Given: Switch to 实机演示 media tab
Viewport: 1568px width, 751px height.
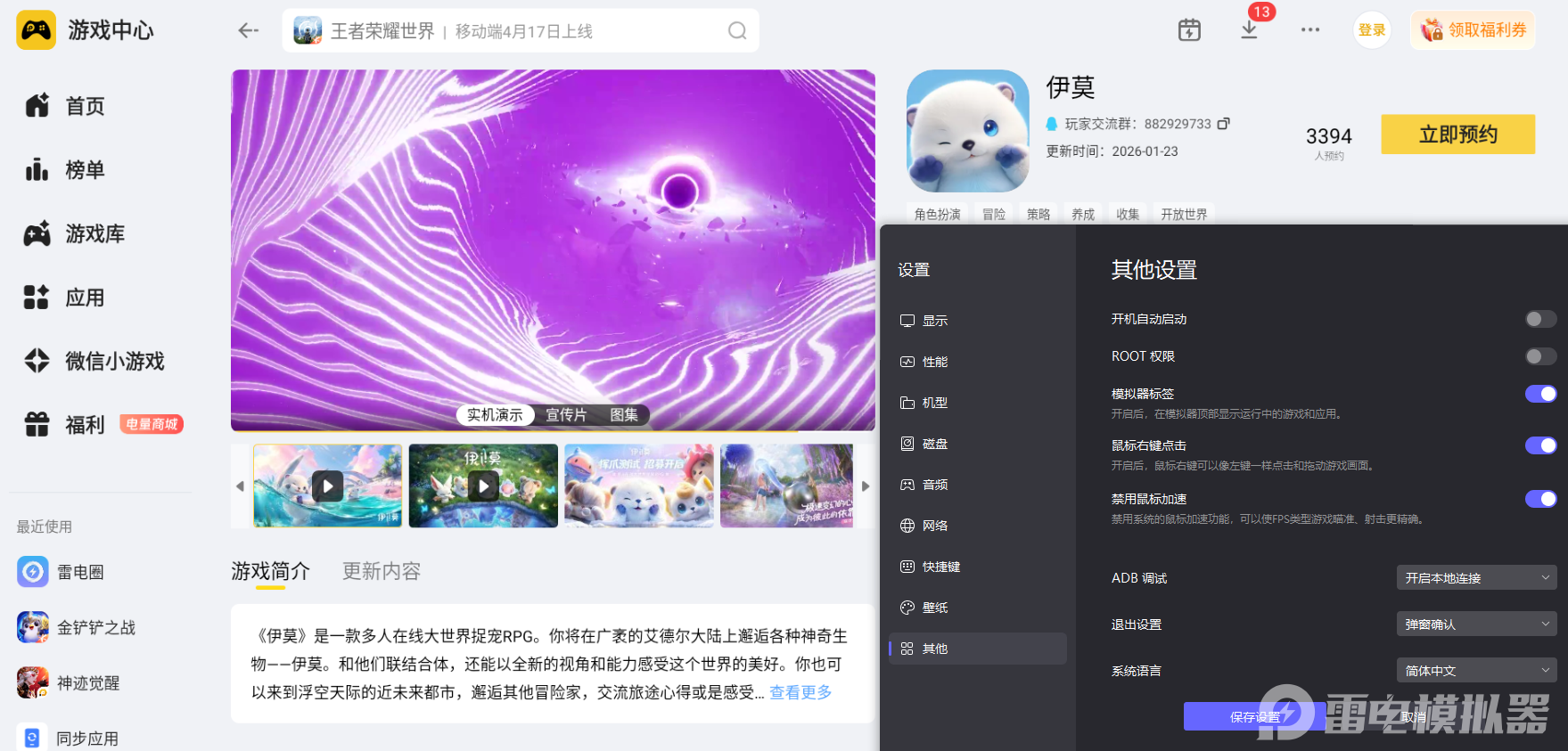Looking at the screenshot, I should click(x=495, y=415).
